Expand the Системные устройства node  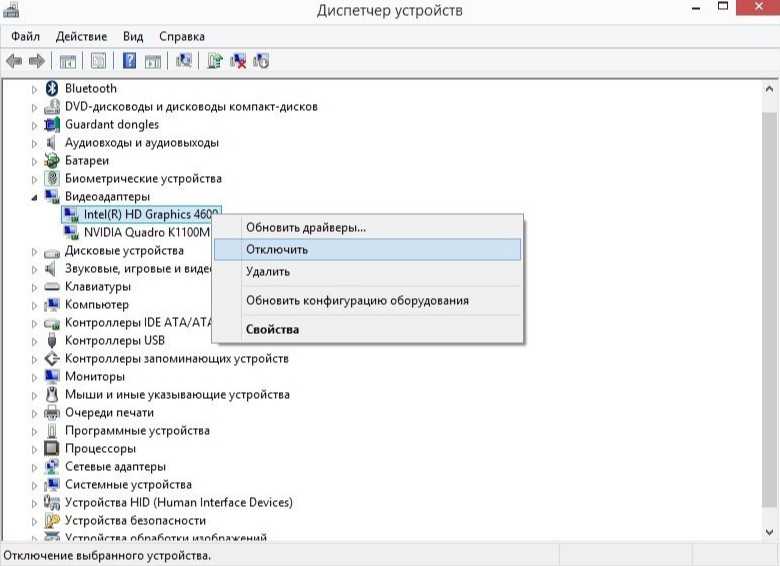pyautogui.click(x=34, y=485)
